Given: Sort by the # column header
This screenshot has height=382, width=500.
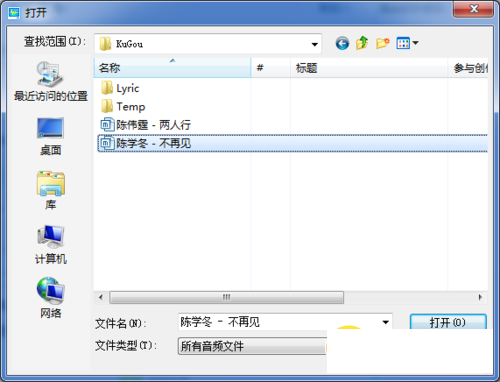Looking at the screenshot, I should pos(271,68).
